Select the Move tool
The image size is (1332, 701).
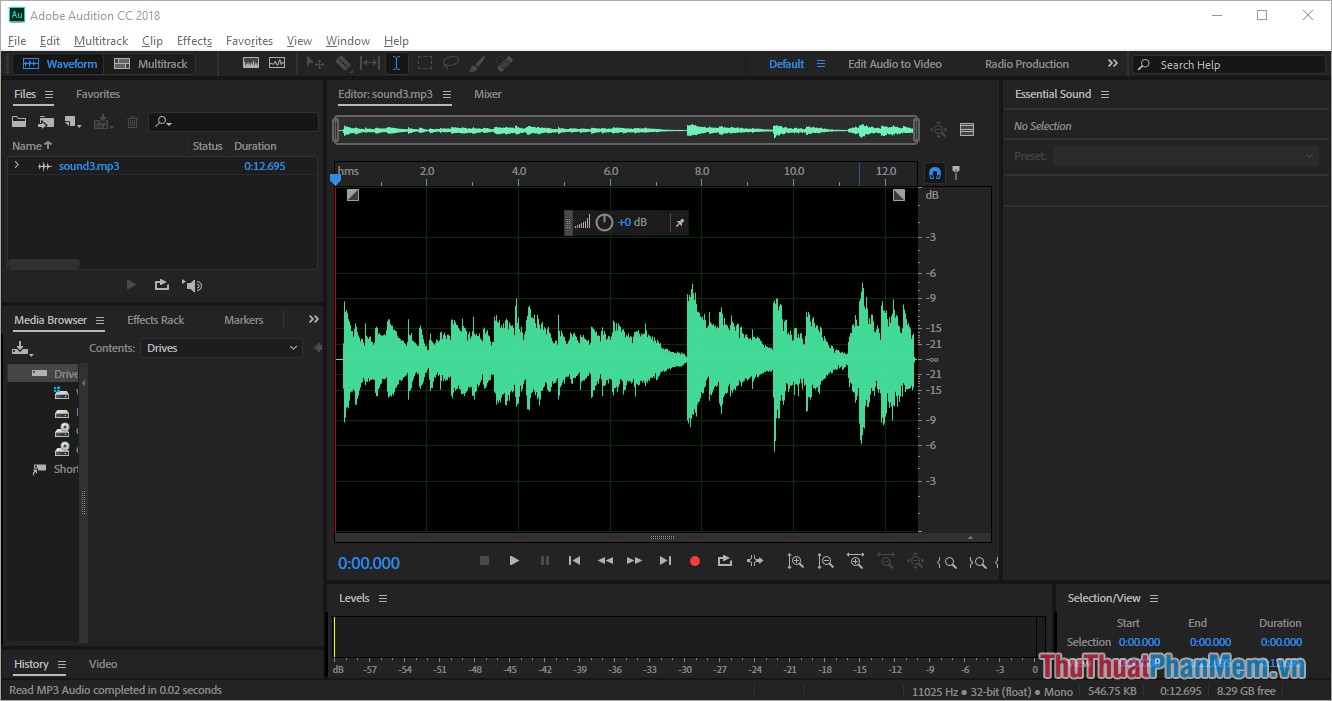pyautogui.click(x=317, y=63)
